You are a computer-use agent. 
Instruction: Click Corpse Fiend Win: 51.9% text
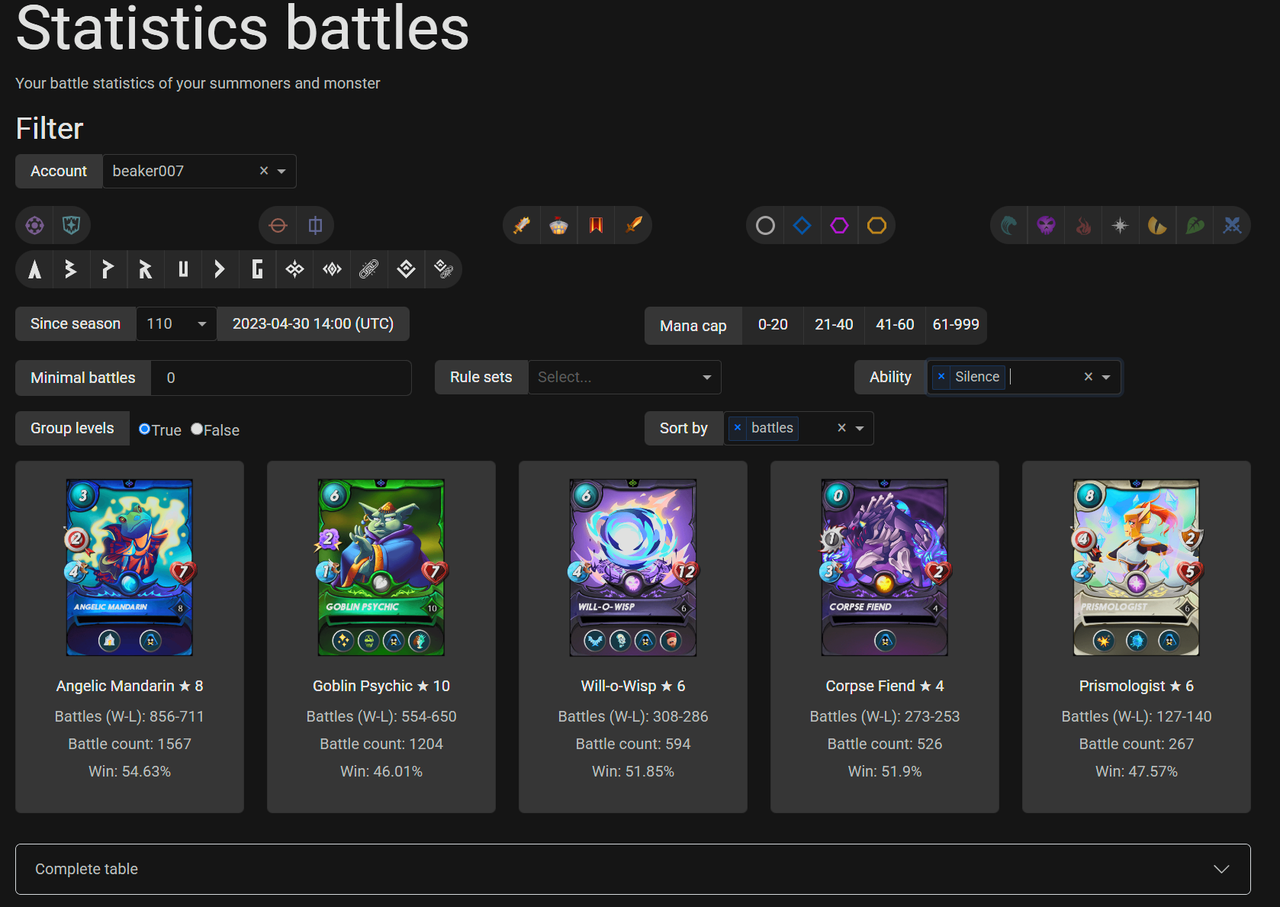(885, 772)
